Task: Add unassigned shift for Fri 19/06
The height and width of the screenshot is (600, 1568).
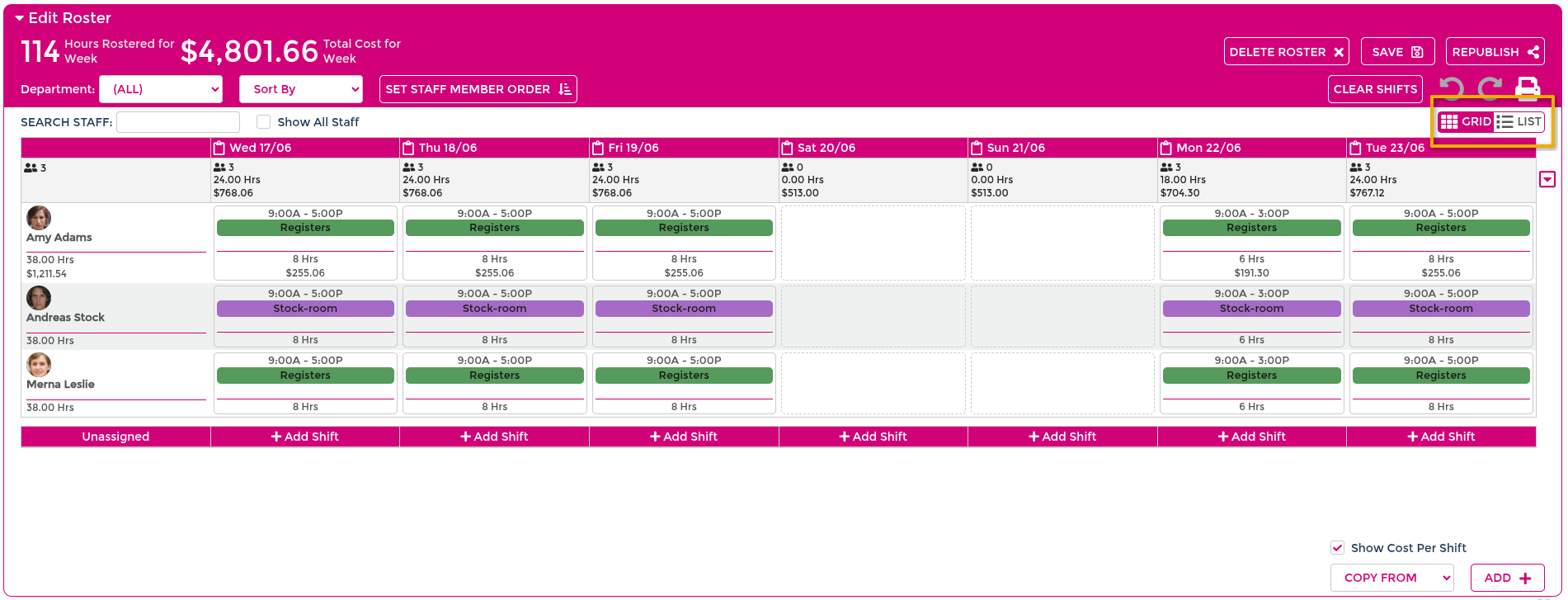Action: pyautogui.click(x=684, y=437)
